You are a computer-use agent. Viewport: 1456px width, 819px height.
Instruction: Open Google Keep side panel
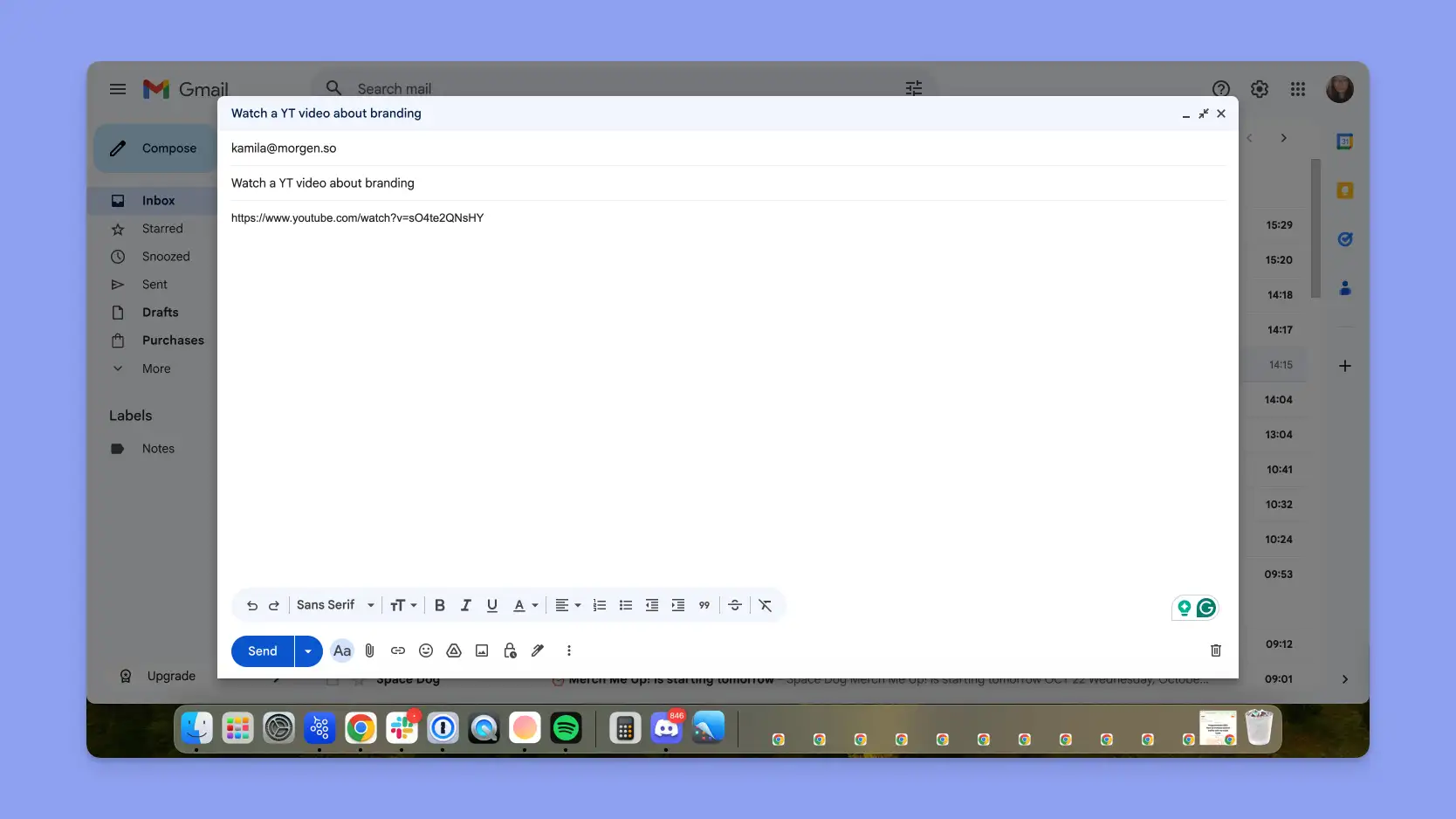[1345, 190]
